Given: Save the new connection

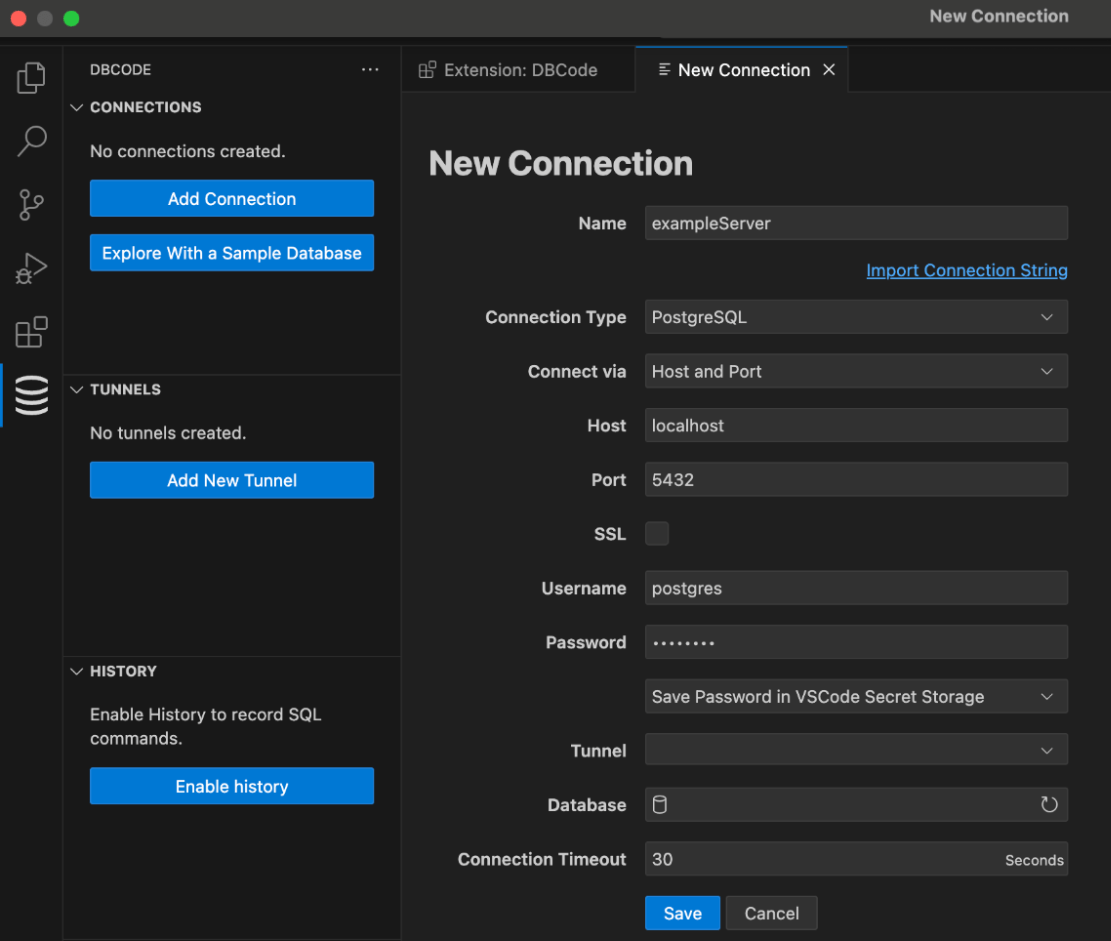Looking at the screenshot, I should pyautogui.click(x=682, y=913).
